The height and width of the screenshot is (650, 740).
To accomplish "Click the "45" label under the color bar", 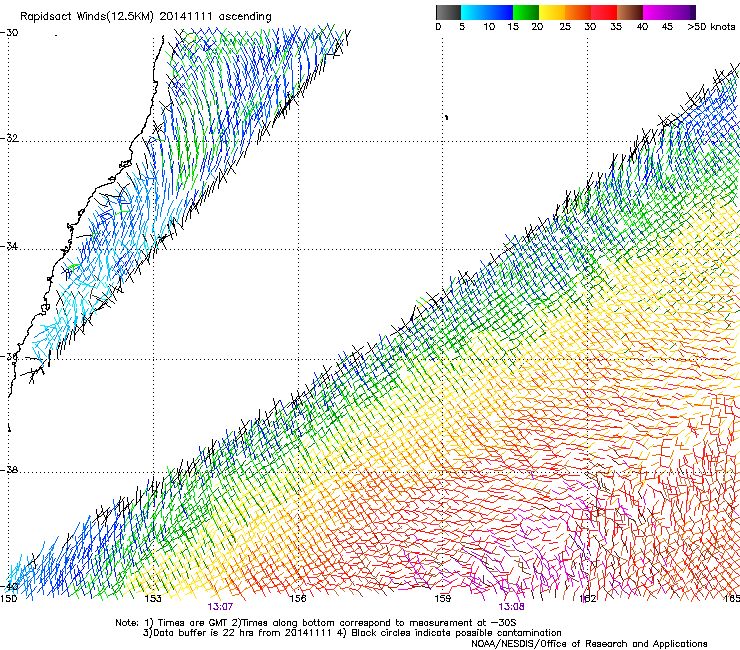I will pos(667,27).
